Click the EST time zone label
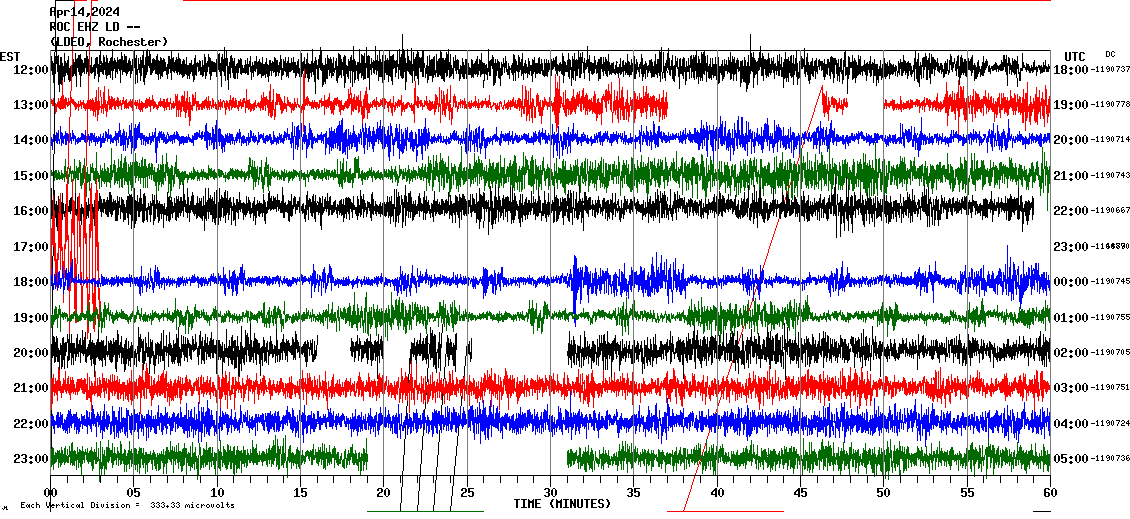The image size is (1130, 519). click(x=9, y=56)
